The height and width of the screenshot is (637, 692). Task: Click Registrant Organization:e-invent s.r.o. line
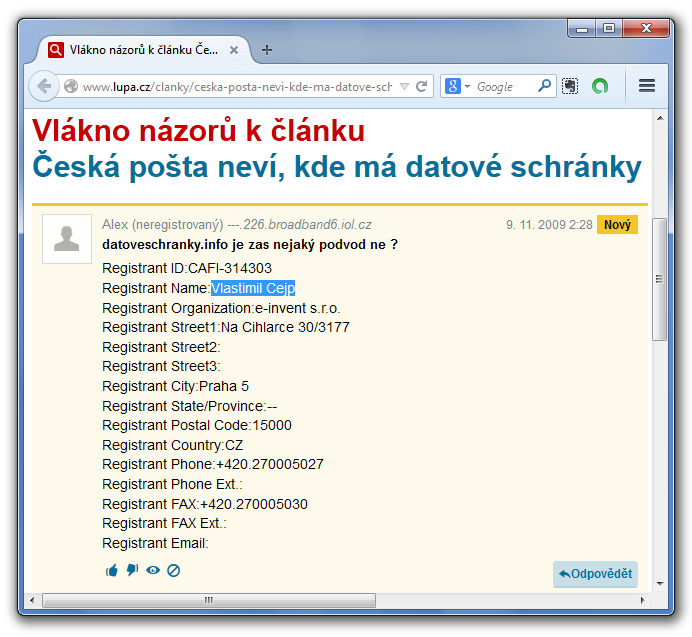point(221,308)
